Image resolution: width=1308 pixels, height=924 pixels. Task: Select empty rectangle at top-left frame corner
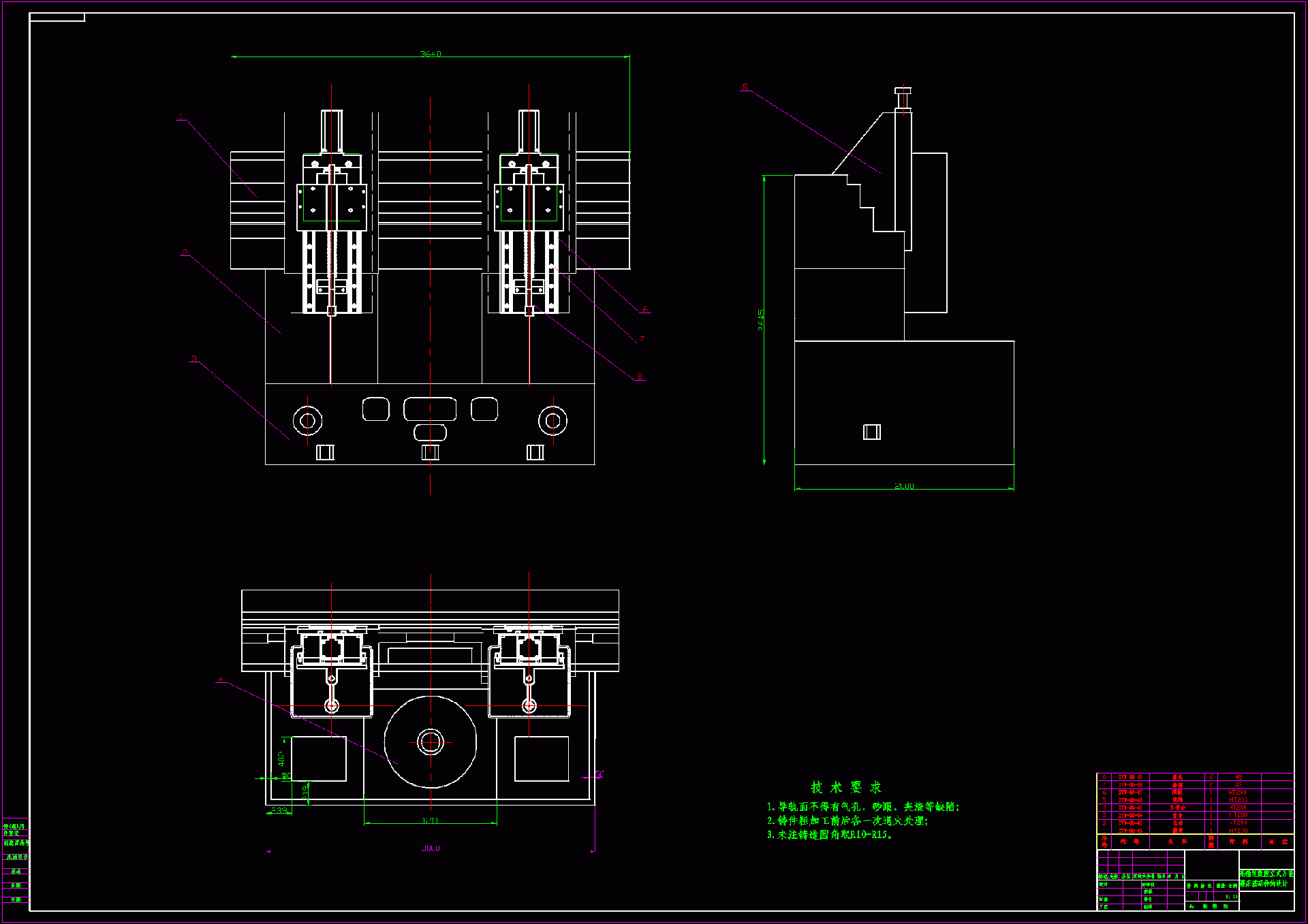[x=57, y=17]
